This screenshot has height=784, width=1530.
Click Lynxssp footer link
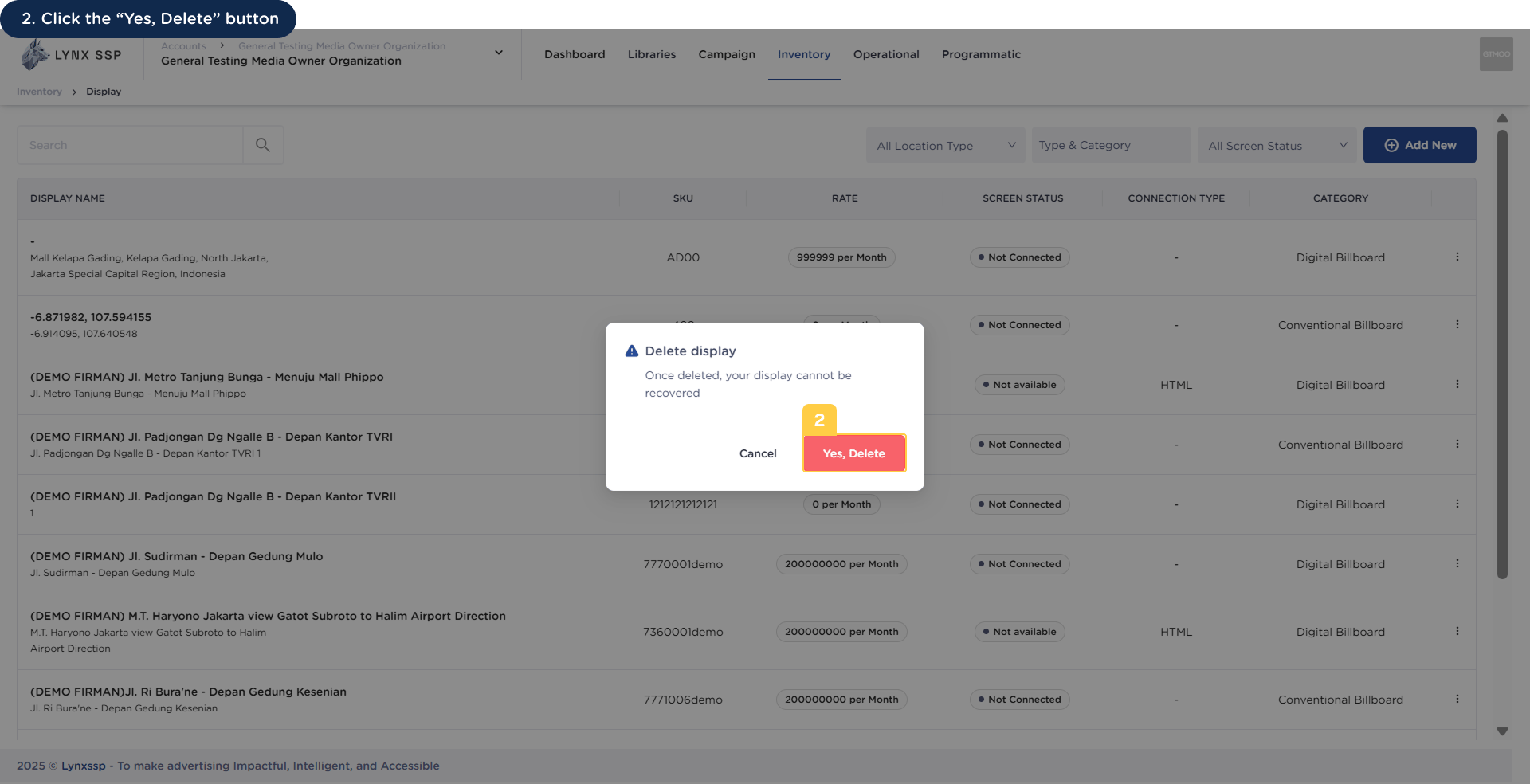tap(84, 766)
